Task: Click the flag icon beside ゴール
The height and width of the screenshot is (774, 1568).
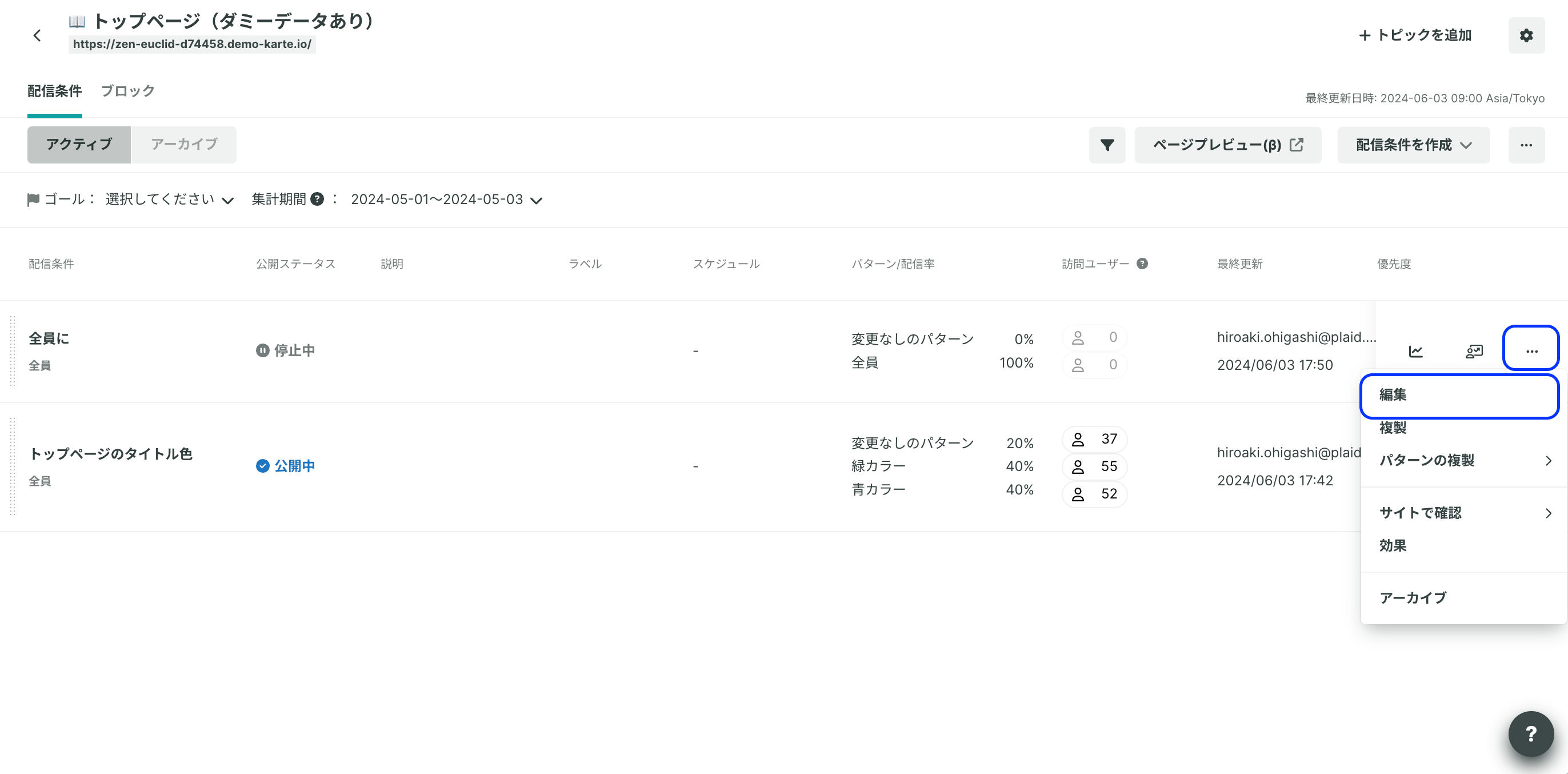Action: [x=34, y=199]
